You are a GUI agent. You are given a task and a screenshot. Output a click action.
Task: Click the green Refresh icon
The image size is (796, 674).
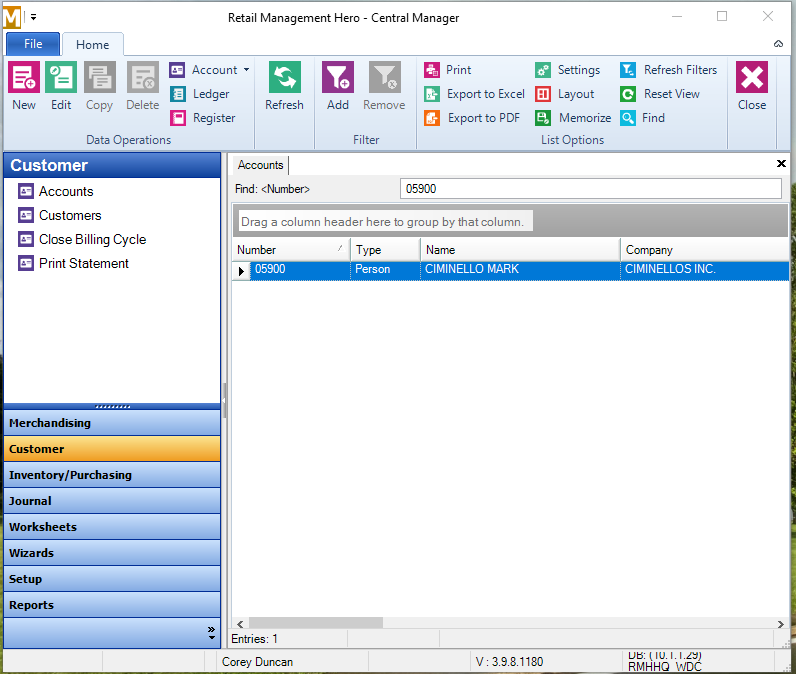tap(285, 77)
